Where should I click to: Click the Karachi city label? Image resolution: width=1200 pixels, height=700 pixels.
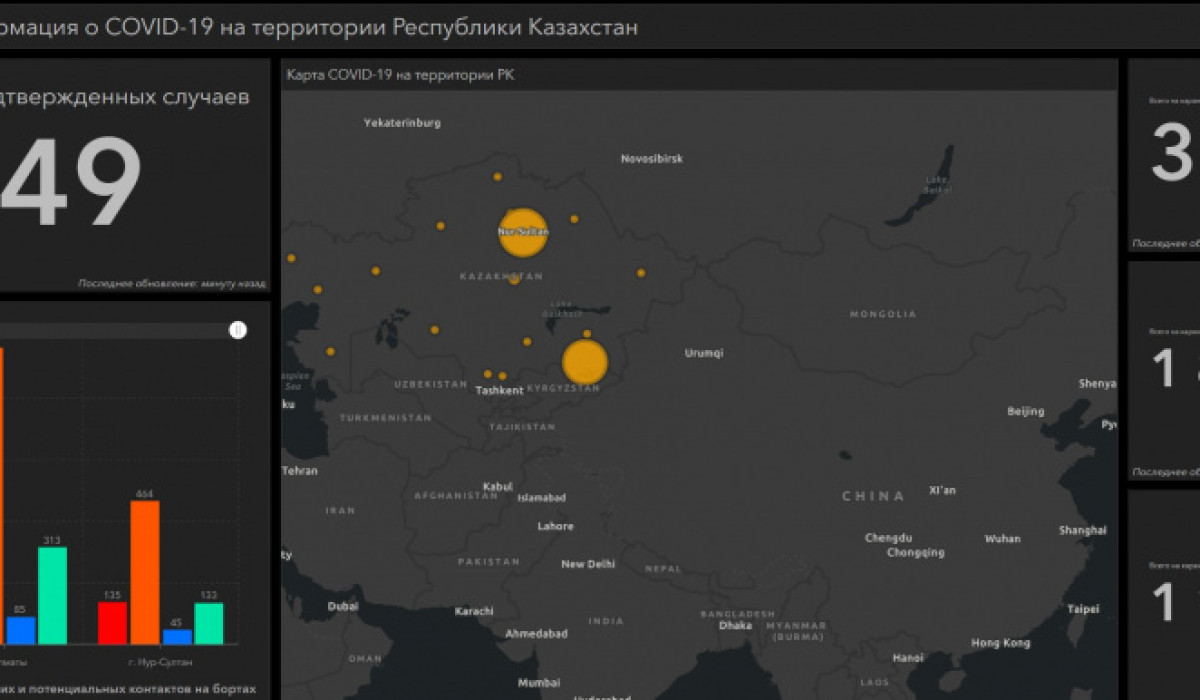[474, 611]
